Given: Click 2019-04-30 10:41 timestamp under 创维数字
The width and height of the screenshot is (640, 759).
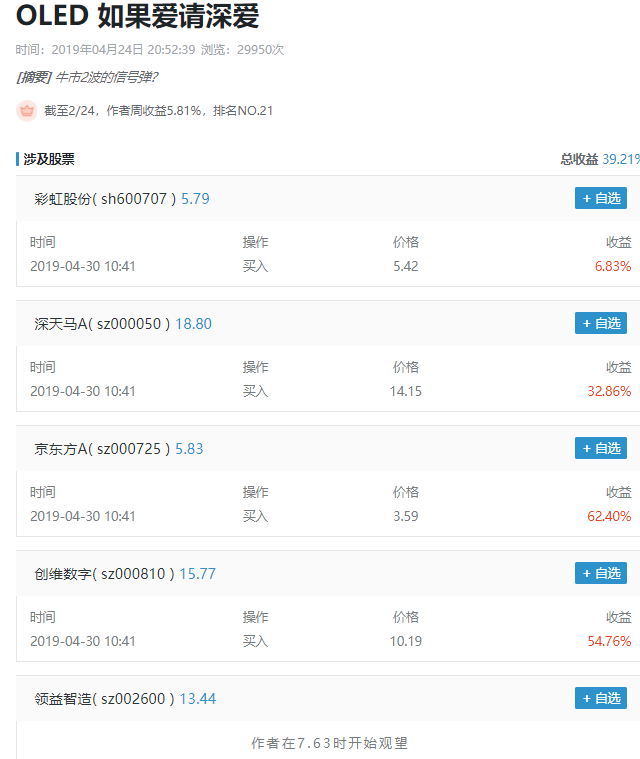Looking at the screenshot, I should tap(83, 641).
